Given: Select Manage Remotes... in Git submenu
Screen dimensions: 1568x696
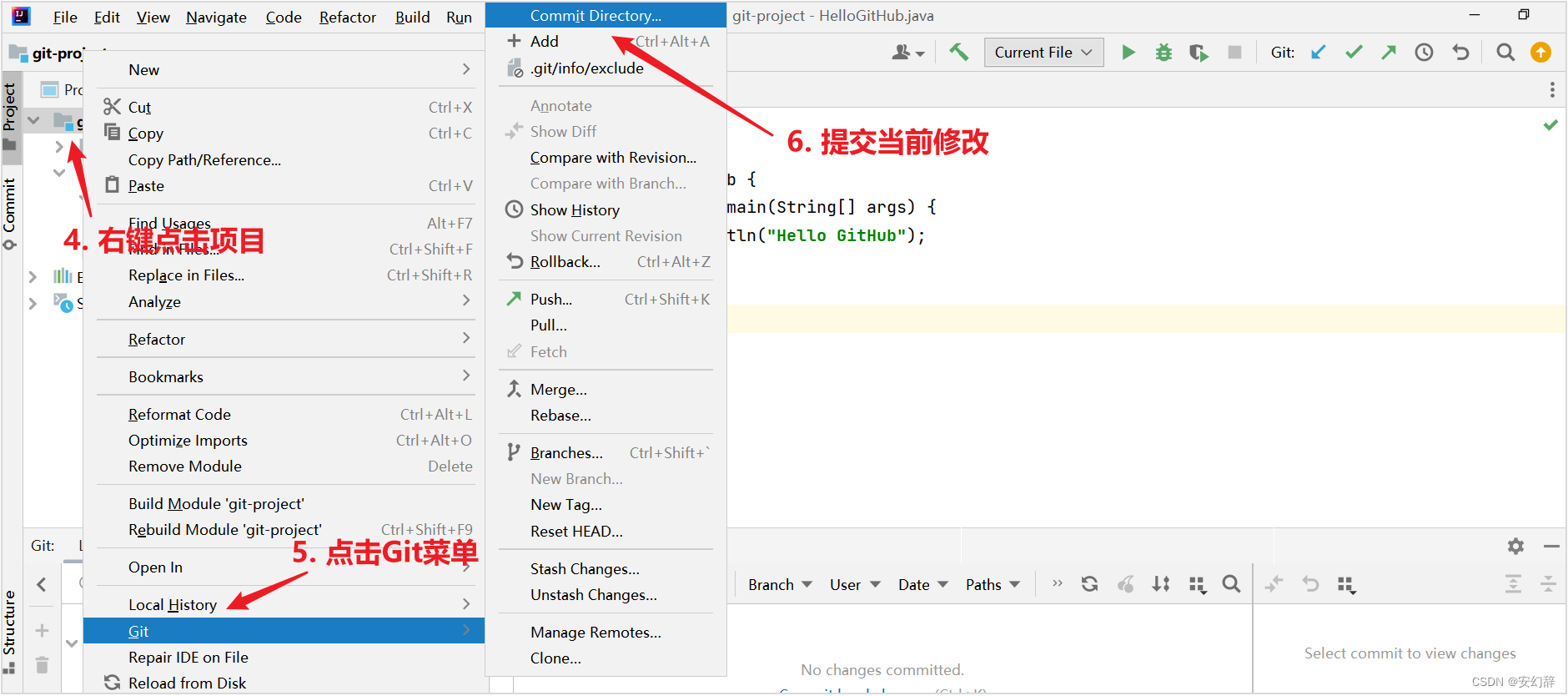Looking at the screenshot, I should click(606, 633).
